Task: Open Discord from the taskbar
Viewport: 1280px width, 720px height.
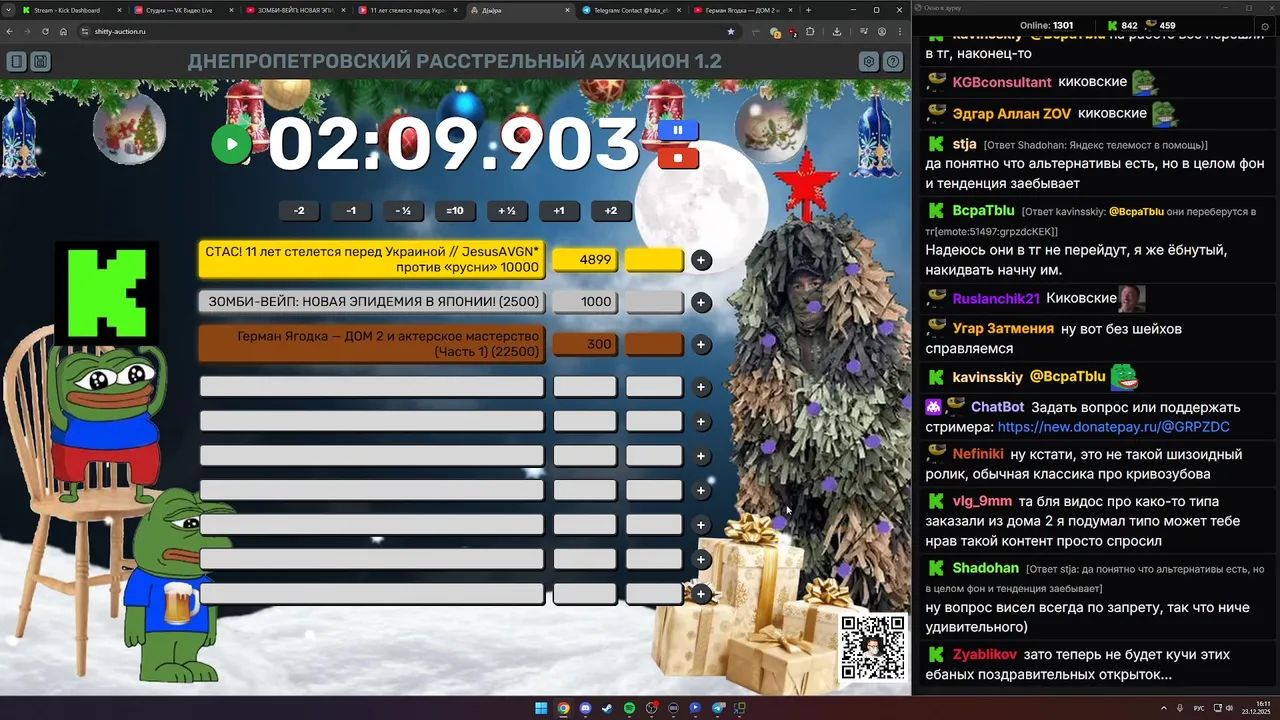Action: [x=585, y=708]
